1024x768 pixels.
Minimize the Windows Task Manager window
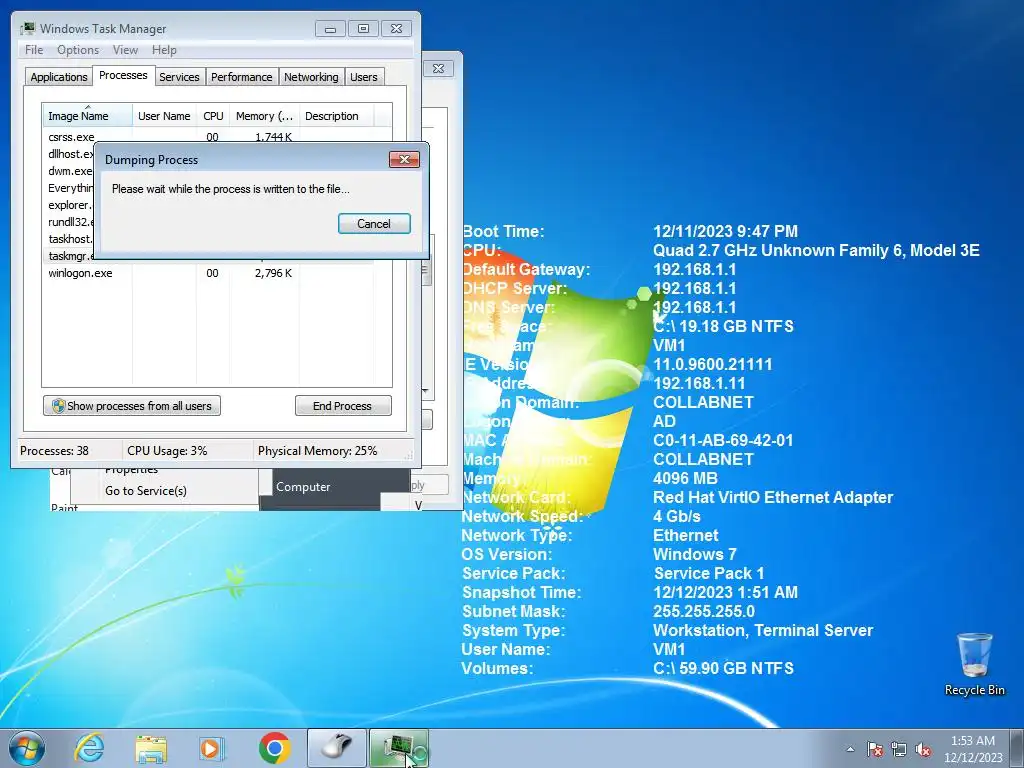[330, 29]
